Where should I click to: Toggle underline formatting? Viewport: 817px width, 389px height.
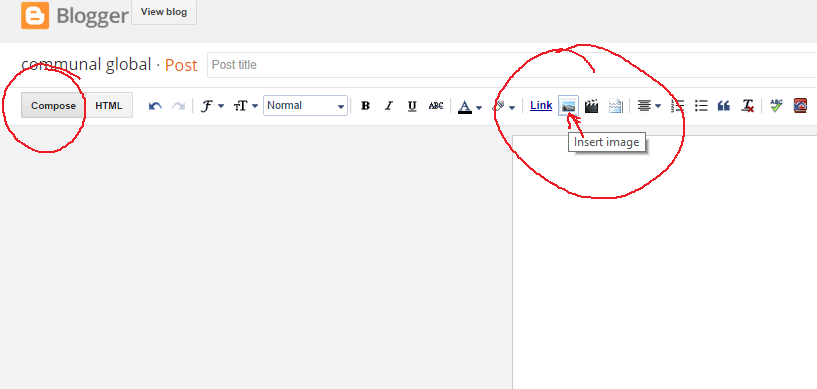pos(412,106)
